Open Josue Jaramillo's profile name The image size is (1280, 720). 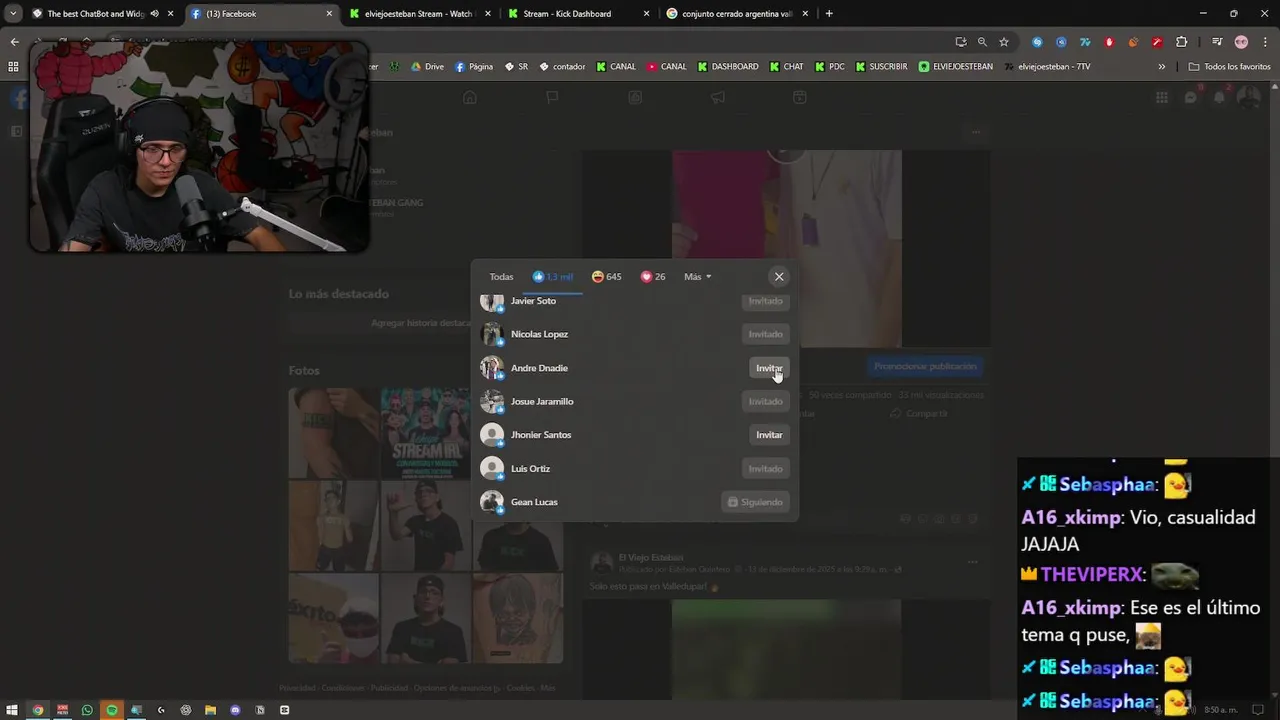point(542,402)
